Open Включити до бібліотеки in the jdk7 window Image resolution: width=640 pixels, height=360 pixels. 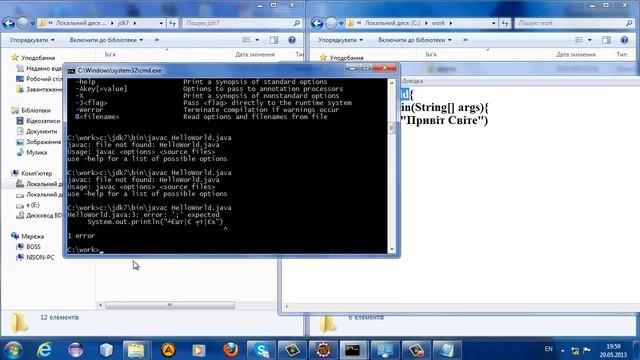click(x=106, y=40)
